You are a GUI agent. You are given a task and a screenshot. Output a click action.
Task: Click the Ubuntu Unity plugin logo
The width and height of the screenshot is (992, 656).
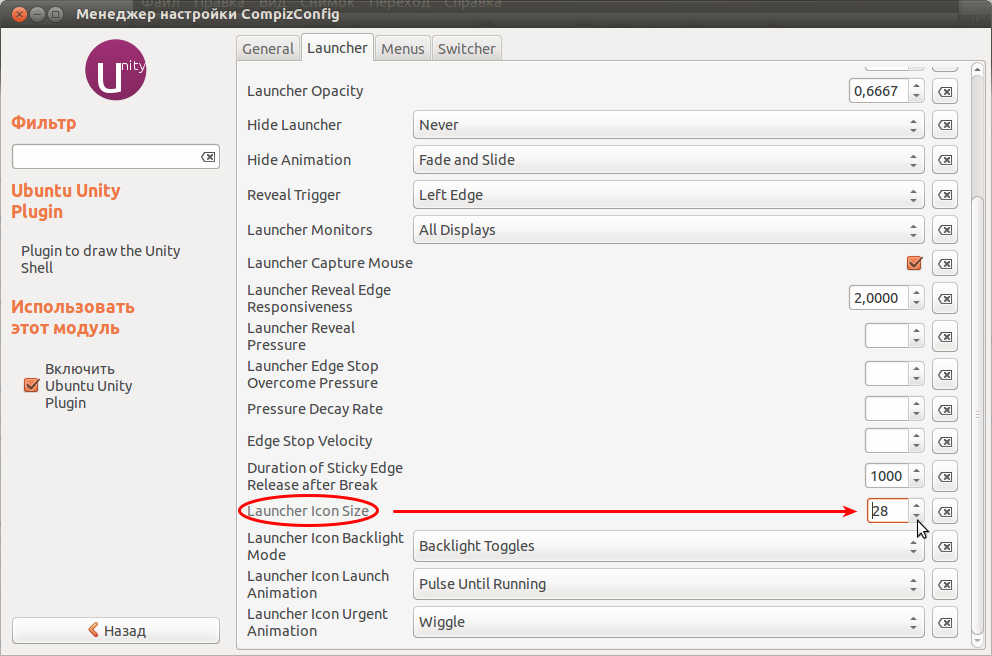click(x=116, y=70)
